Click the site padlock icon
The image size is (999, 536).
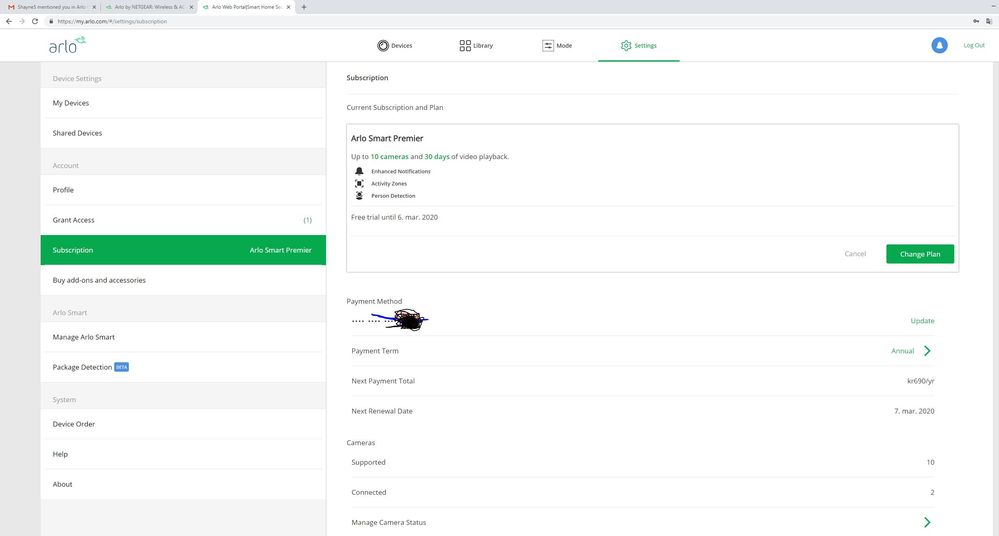click(x=51, y=21)
